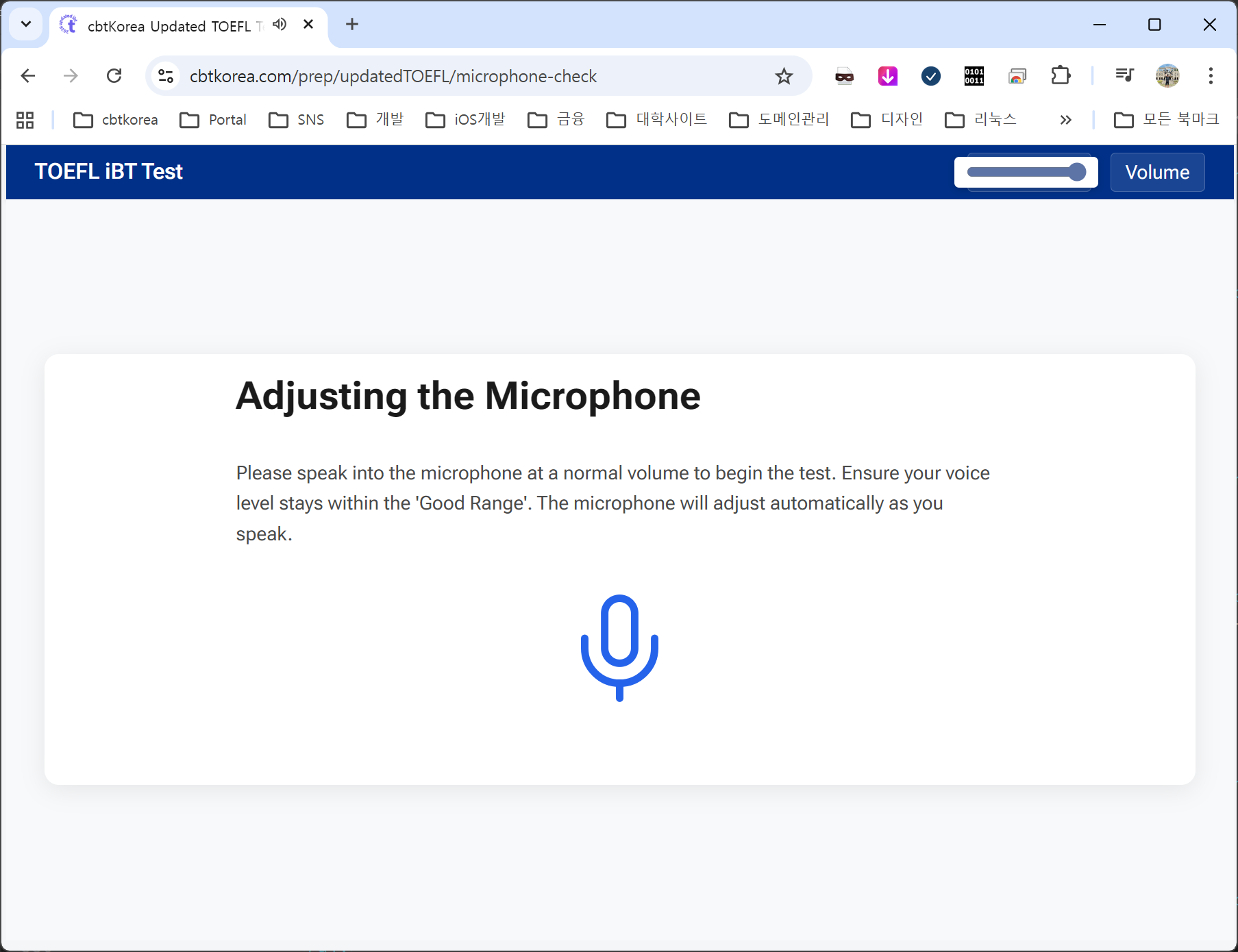Click the blue microphone icon
Screen dimensions: 1238x952
pyautogui.click(x=619, y=647)
